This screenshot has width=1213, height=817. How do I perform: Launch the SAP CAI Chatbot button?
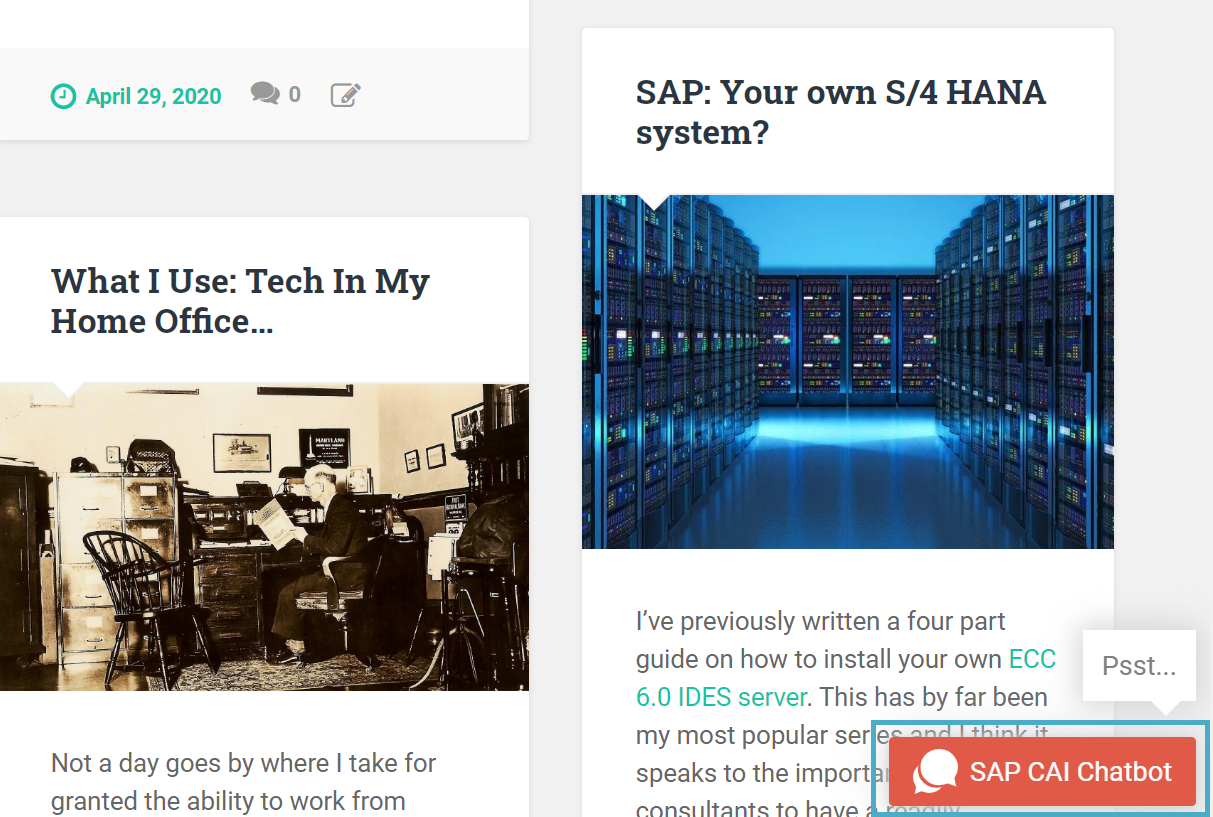coord(1042,771)
